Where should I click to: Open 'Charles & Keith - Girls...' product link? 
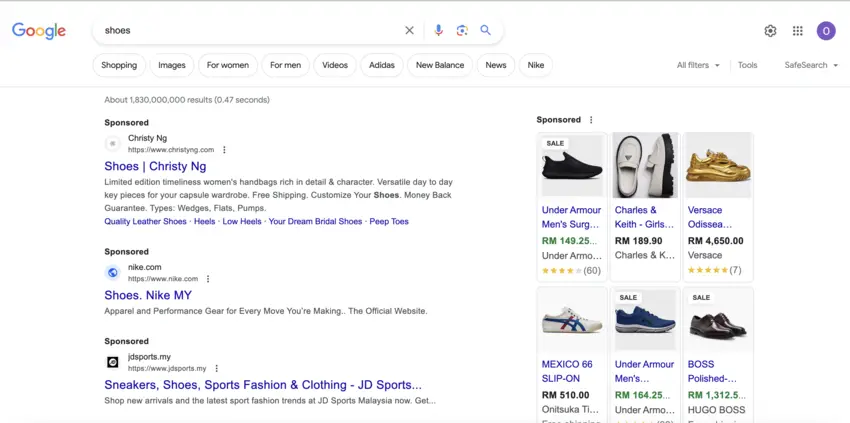click(645, 217)
